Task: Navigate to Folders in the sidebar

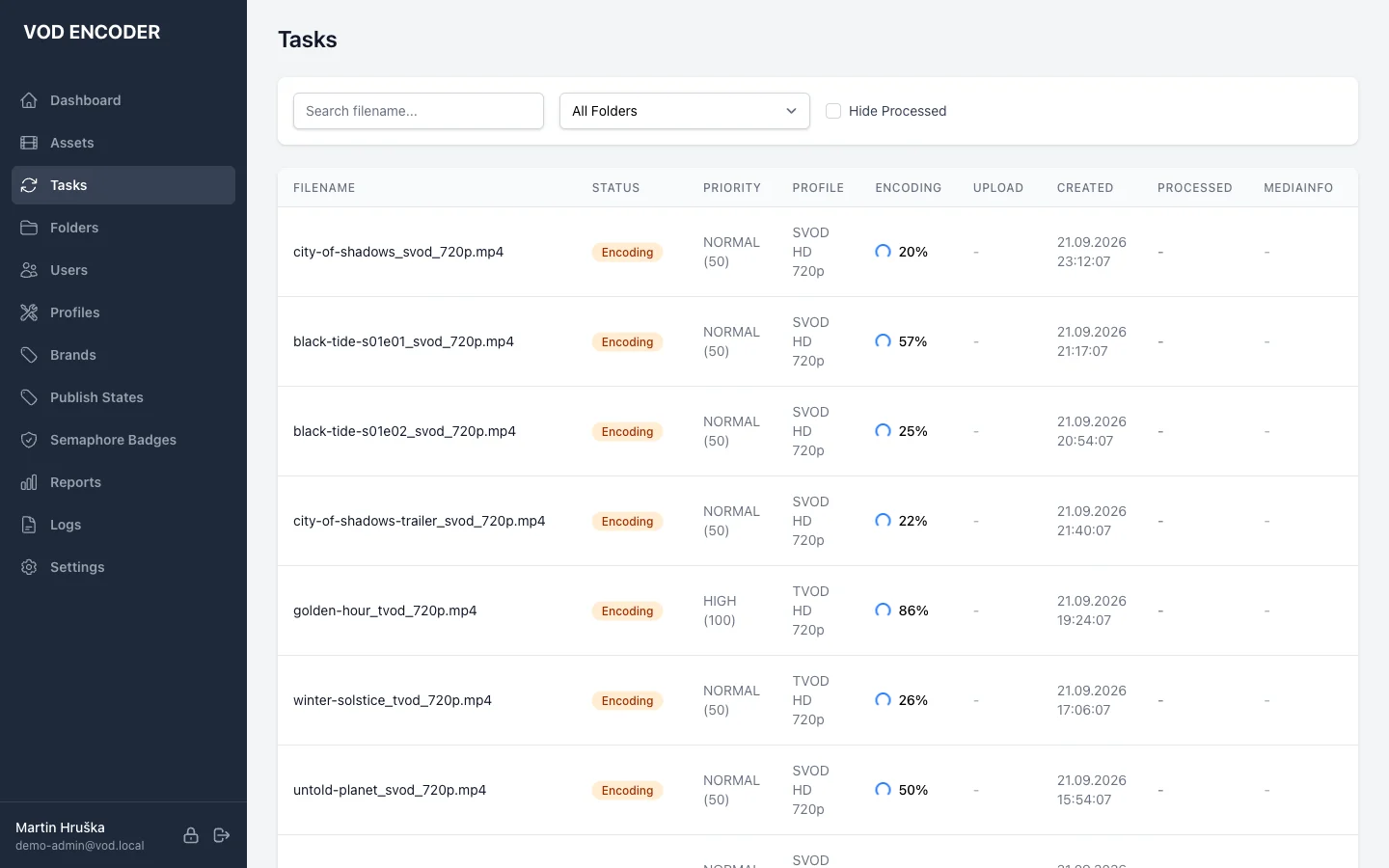Action: point(123,228)
